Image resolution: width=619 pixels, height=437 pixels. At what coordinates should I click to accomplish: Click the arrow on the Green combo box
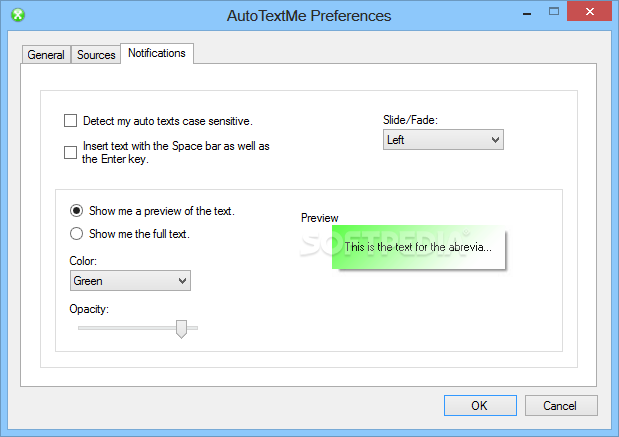click(x=182, y=281)
